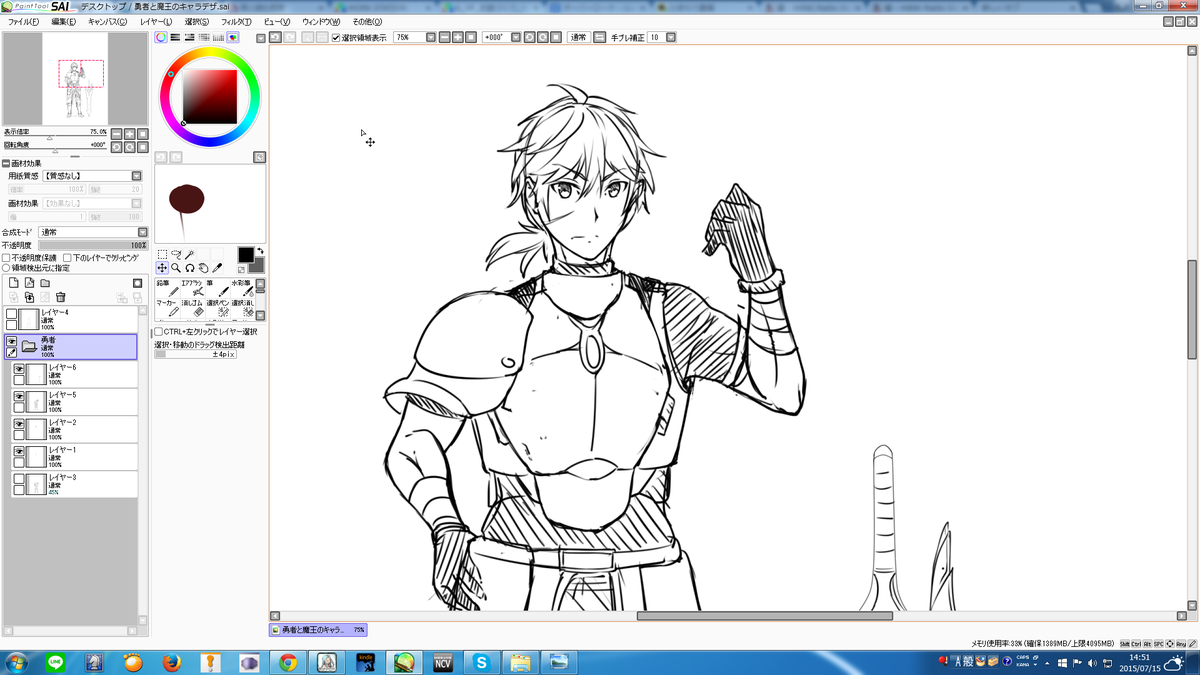The height and width of the screenshot is (675, 1200).
Task: Click the 通常 view mode button
Action: click(578, 37)
